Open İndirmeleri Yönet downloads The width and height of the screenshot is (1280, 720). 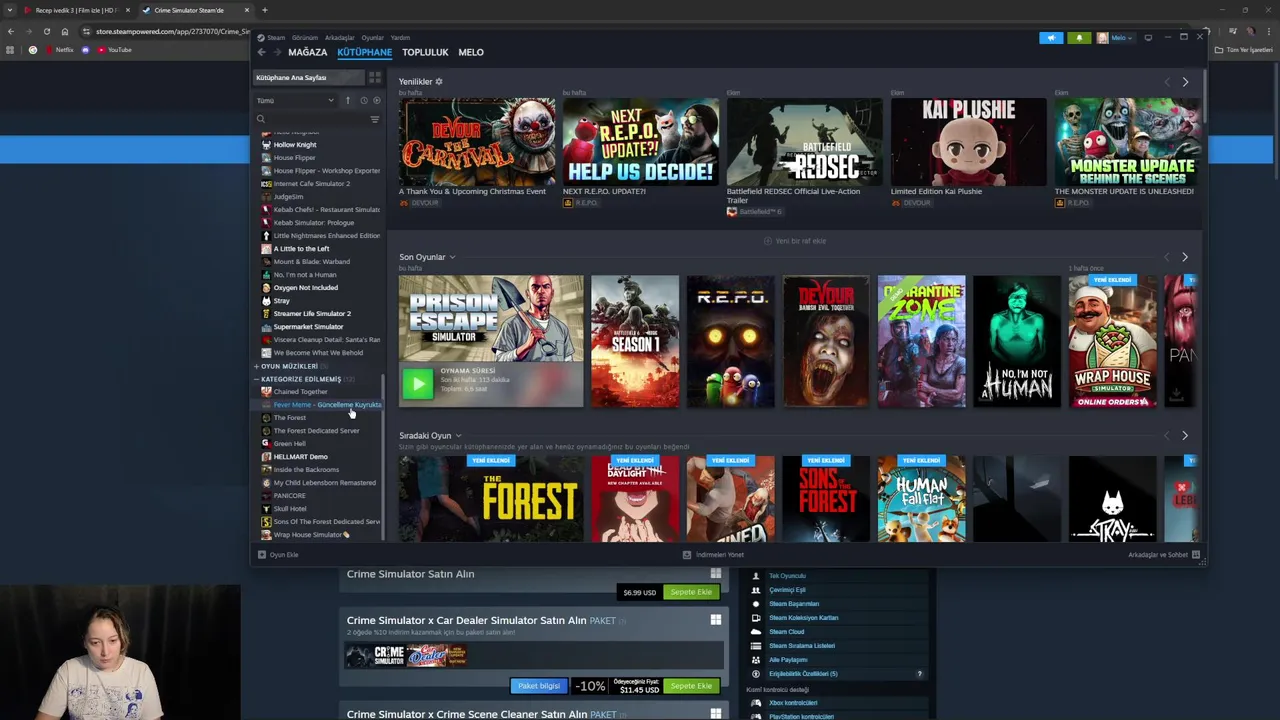tap(714, 555)
